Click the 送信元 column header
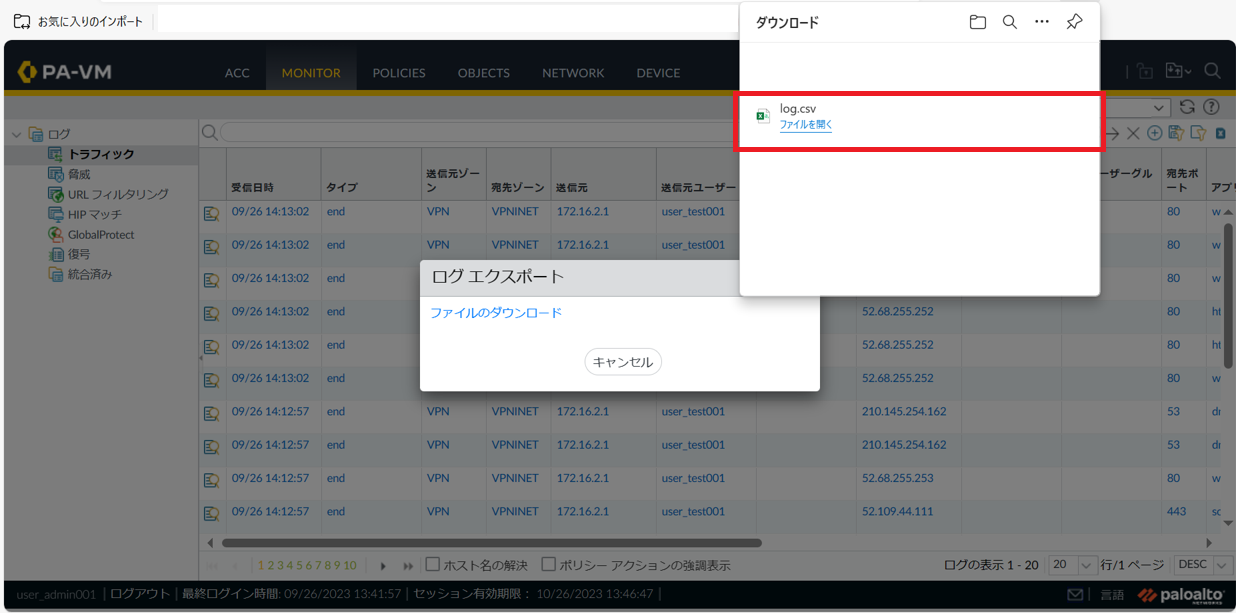The width and height of the screenshot is (1236, 613). pos(603,175)
